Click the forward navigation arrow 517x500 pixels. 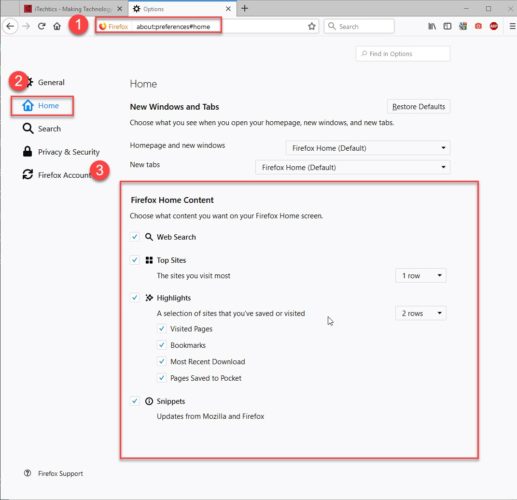[26, 26]
